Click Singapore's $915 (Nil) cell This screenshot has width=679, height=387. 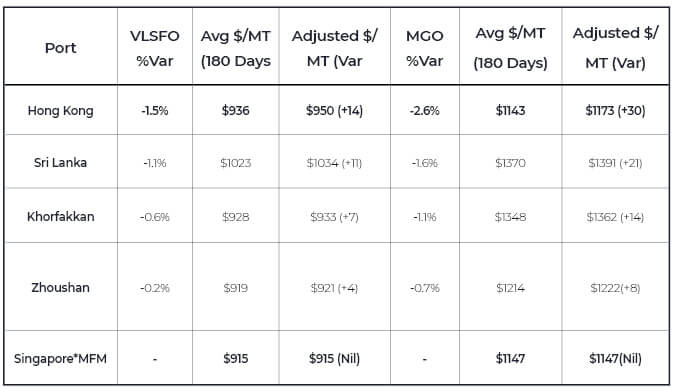click(334, 358)
